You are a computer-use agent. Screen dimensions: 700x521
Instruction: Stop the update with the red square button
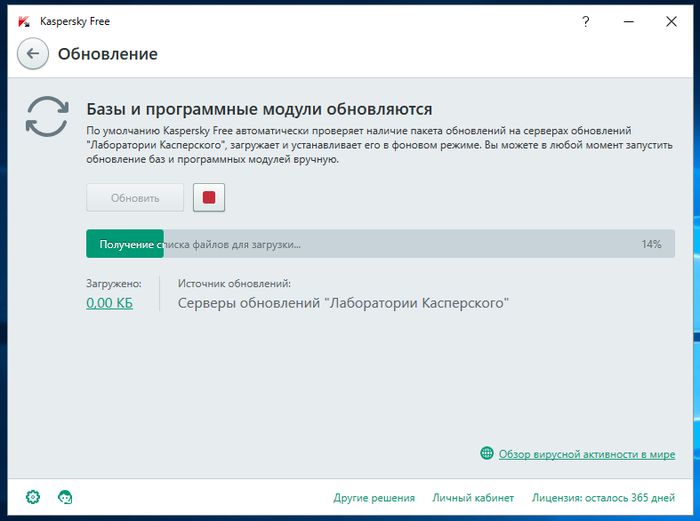(209, 198)
